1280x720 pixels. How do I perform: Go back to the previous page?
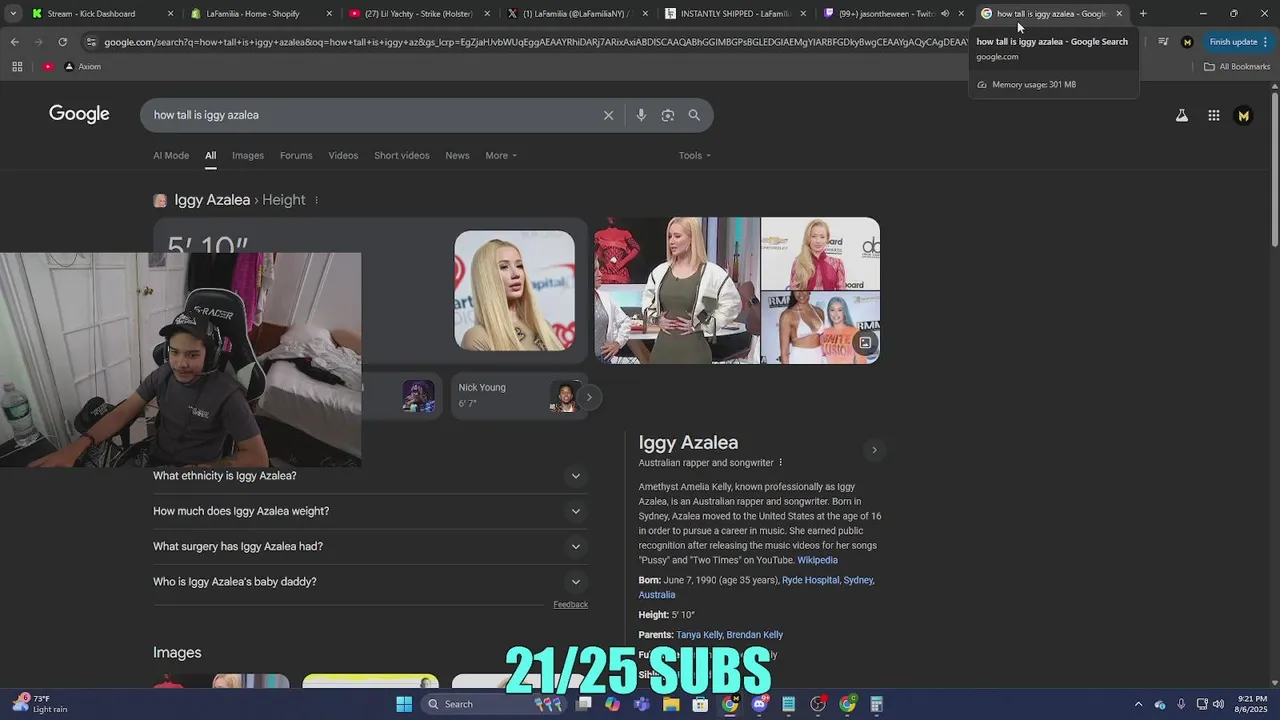click(14, 42)
